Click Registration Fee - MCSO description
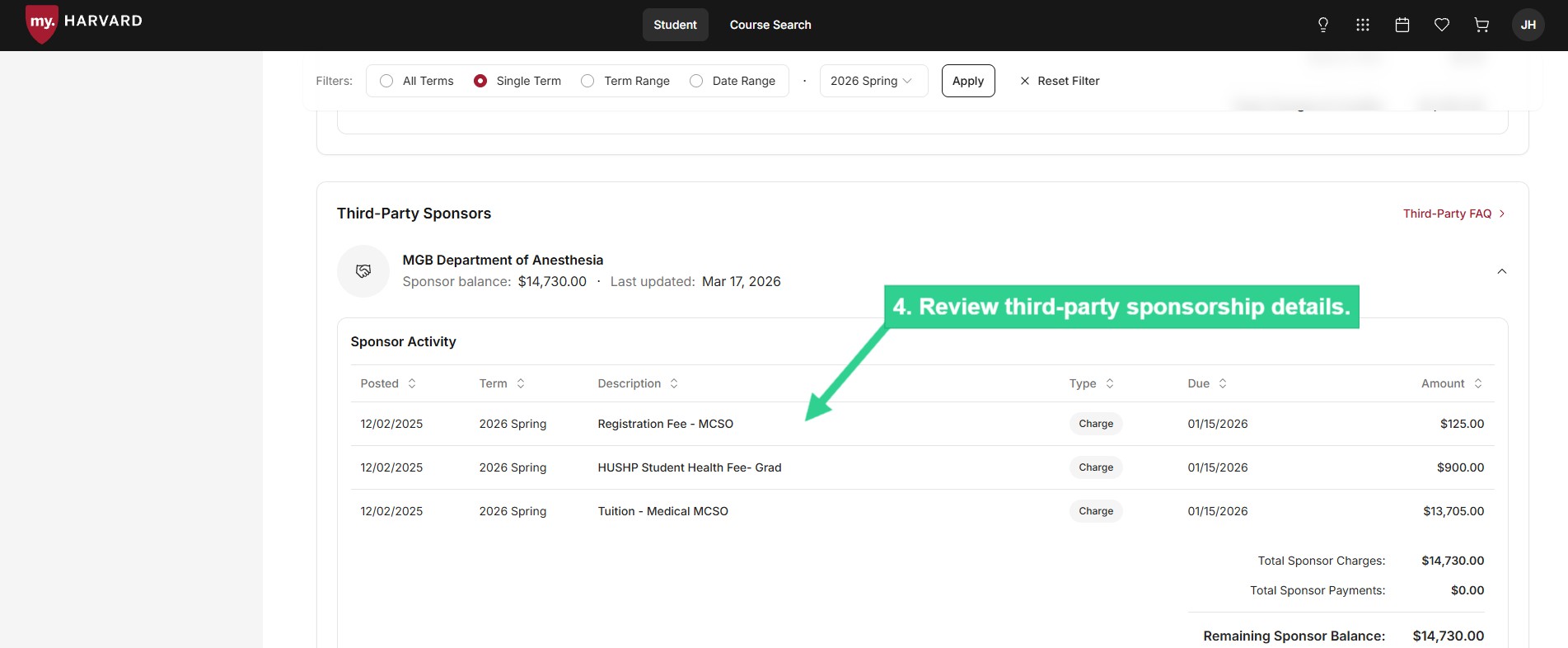Image resolution: width=1568 pixels, height=648 pixels. click(665, 424)
